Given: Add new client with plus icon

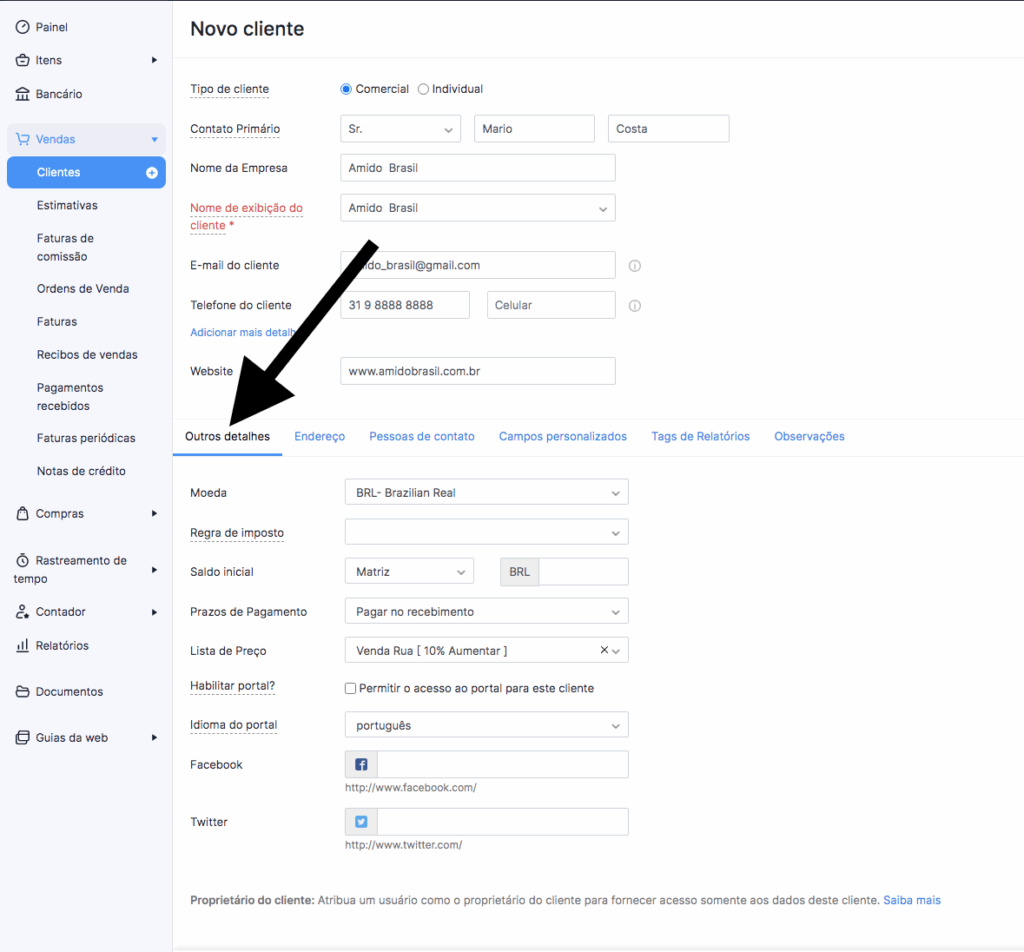Looking at the screenshot, I should (x=152, y=172).
